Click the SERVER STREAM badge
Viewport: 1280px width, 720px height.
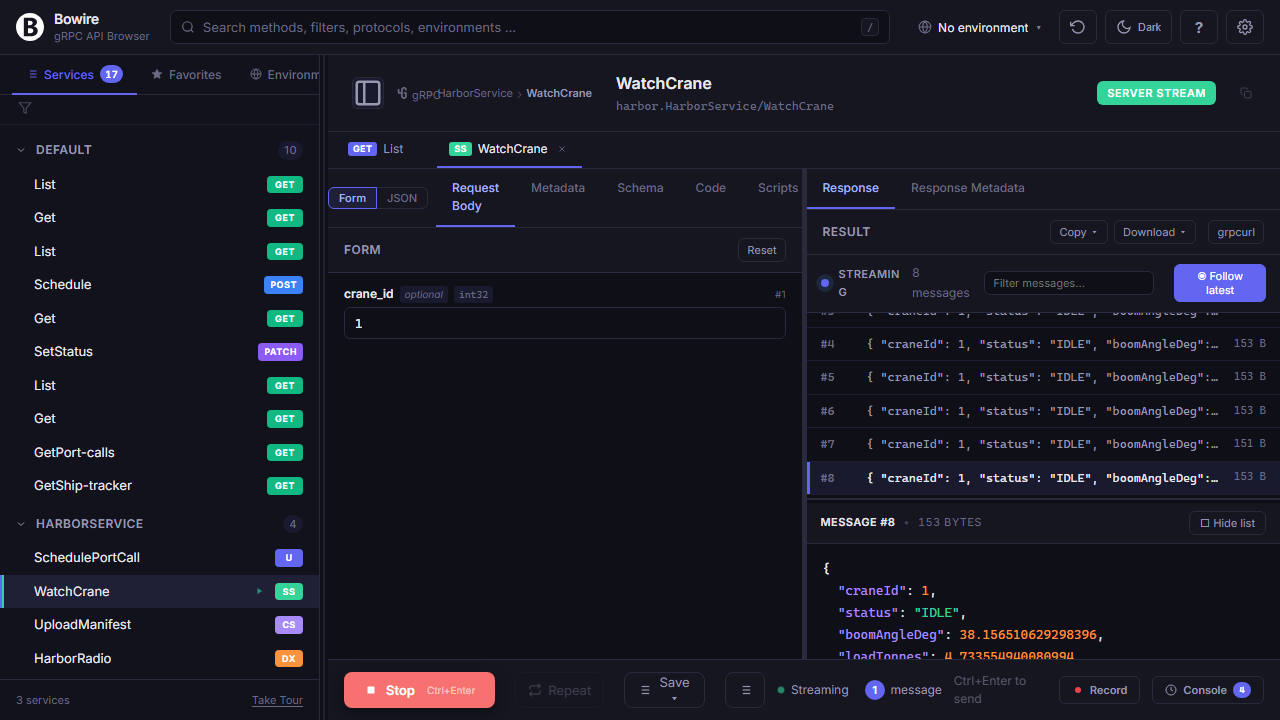coord(1156,93)
